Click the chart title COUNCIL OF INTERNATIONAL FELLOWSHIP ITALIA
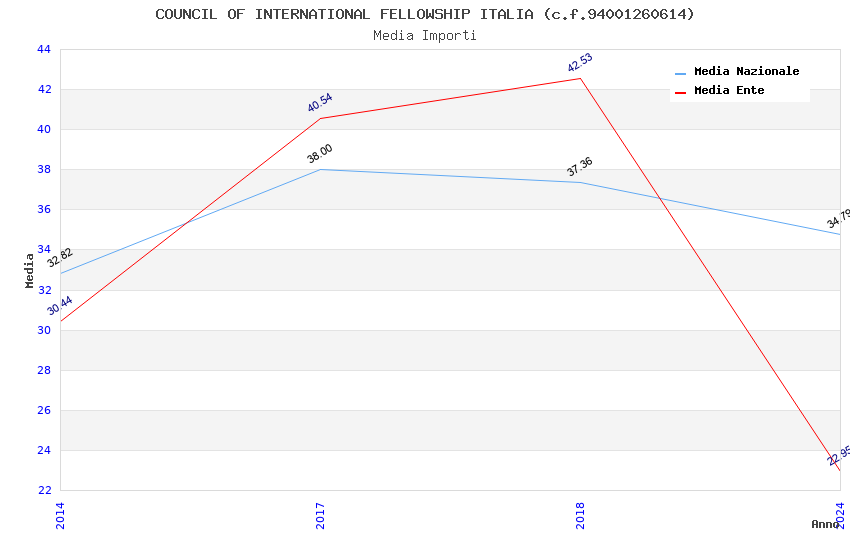Viewport: 850px width, 550px height. (x=424, y=14)
